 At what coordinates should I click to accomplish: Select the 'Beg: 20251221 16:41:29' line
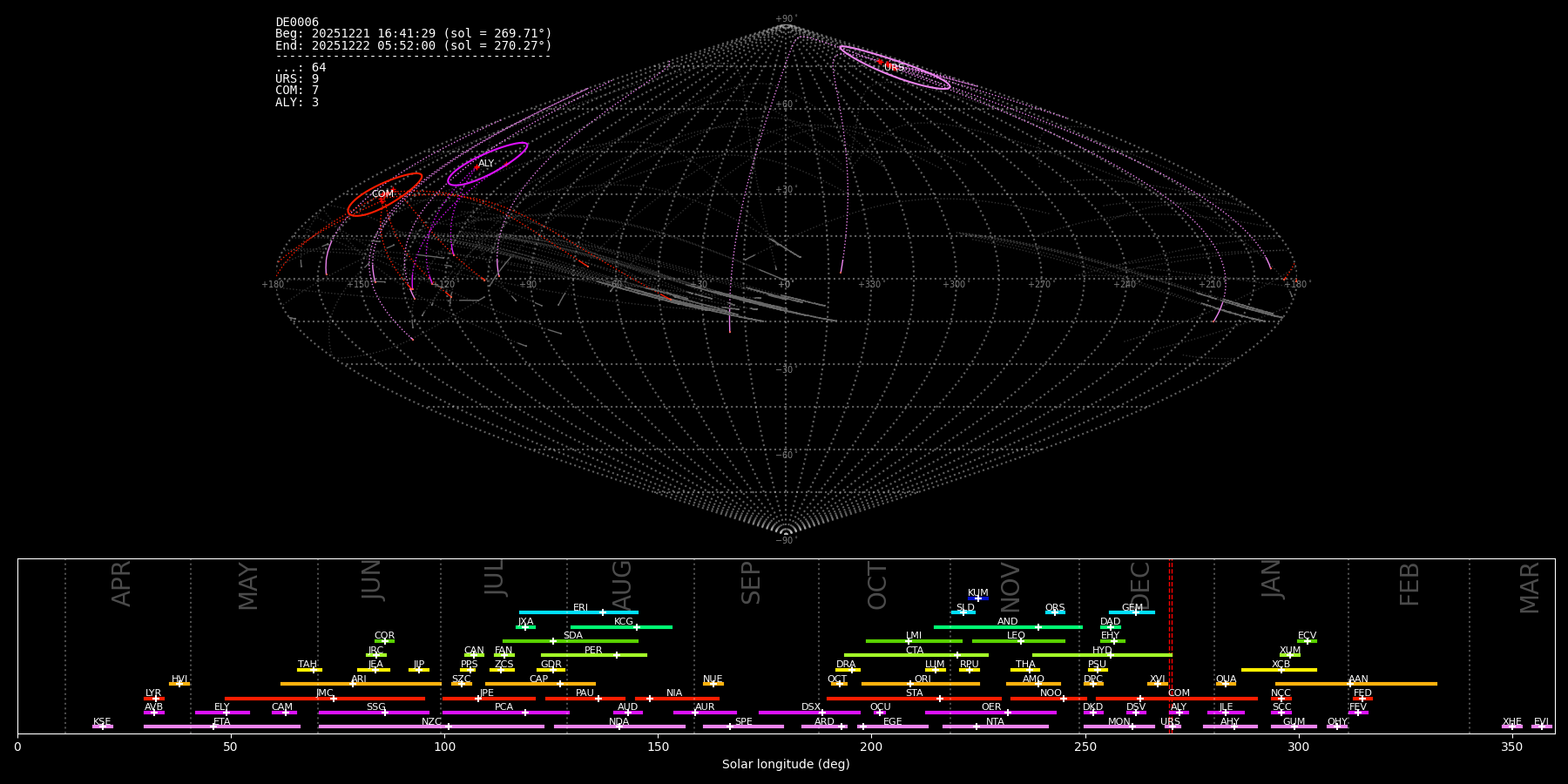[414, 34]
